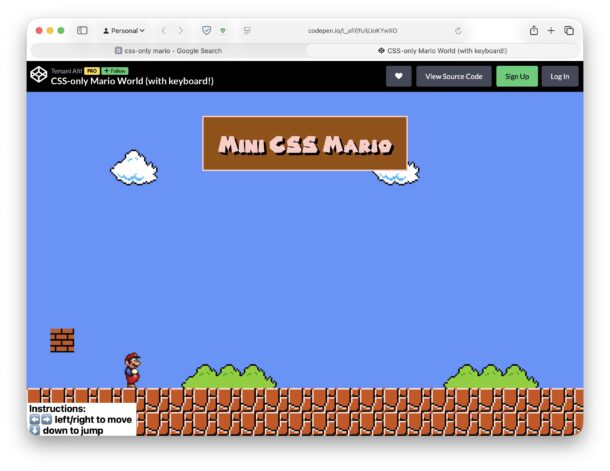Follow Remani Afif via Follow button

coord(115,71)
